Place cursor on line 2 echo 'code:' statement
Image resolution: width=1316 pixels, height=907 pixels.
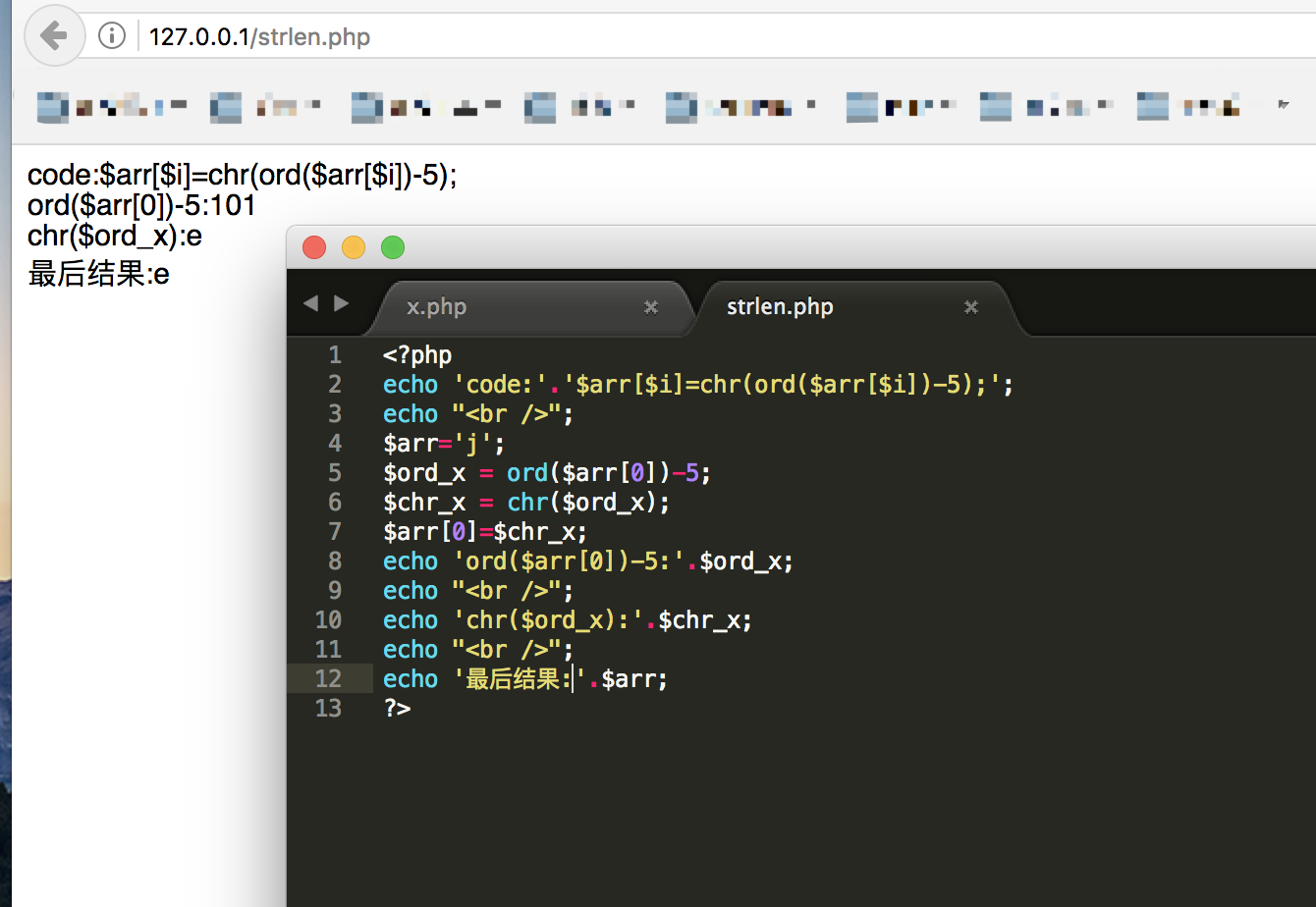click(x=698, y=385)
